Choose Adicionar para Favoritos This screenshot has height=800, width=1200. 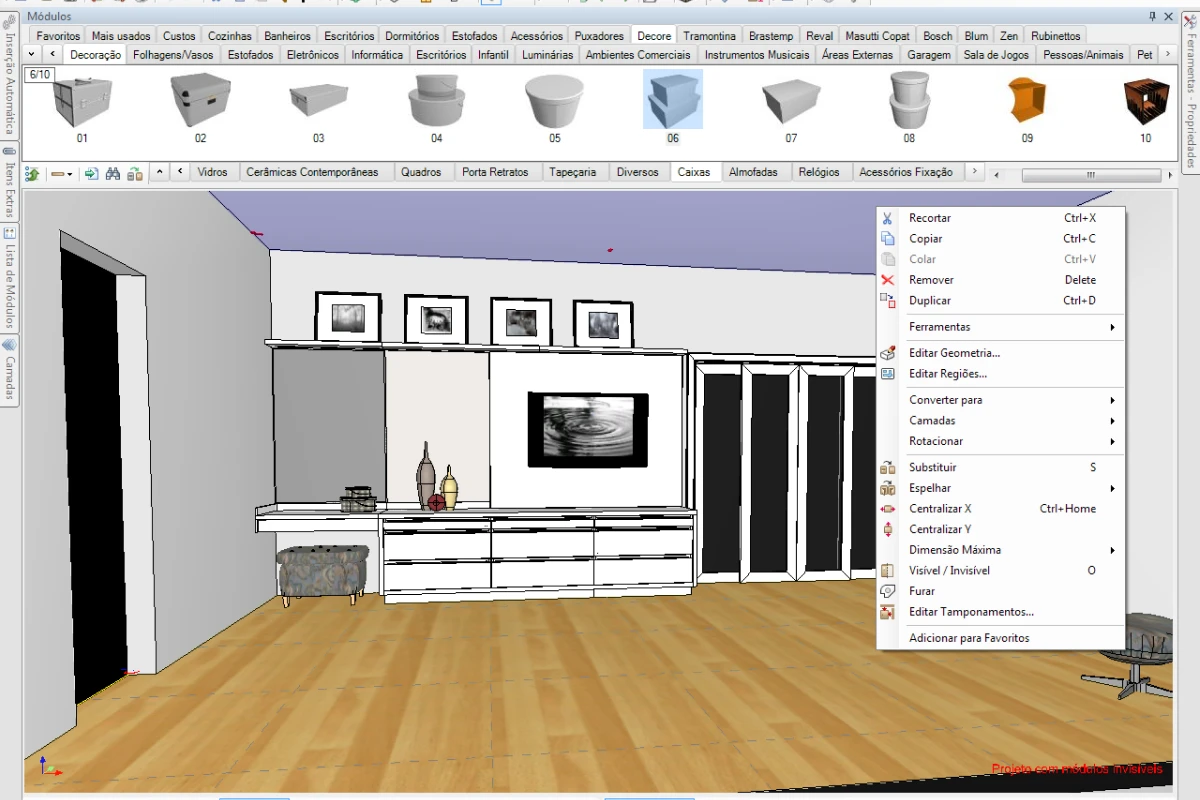968,638
